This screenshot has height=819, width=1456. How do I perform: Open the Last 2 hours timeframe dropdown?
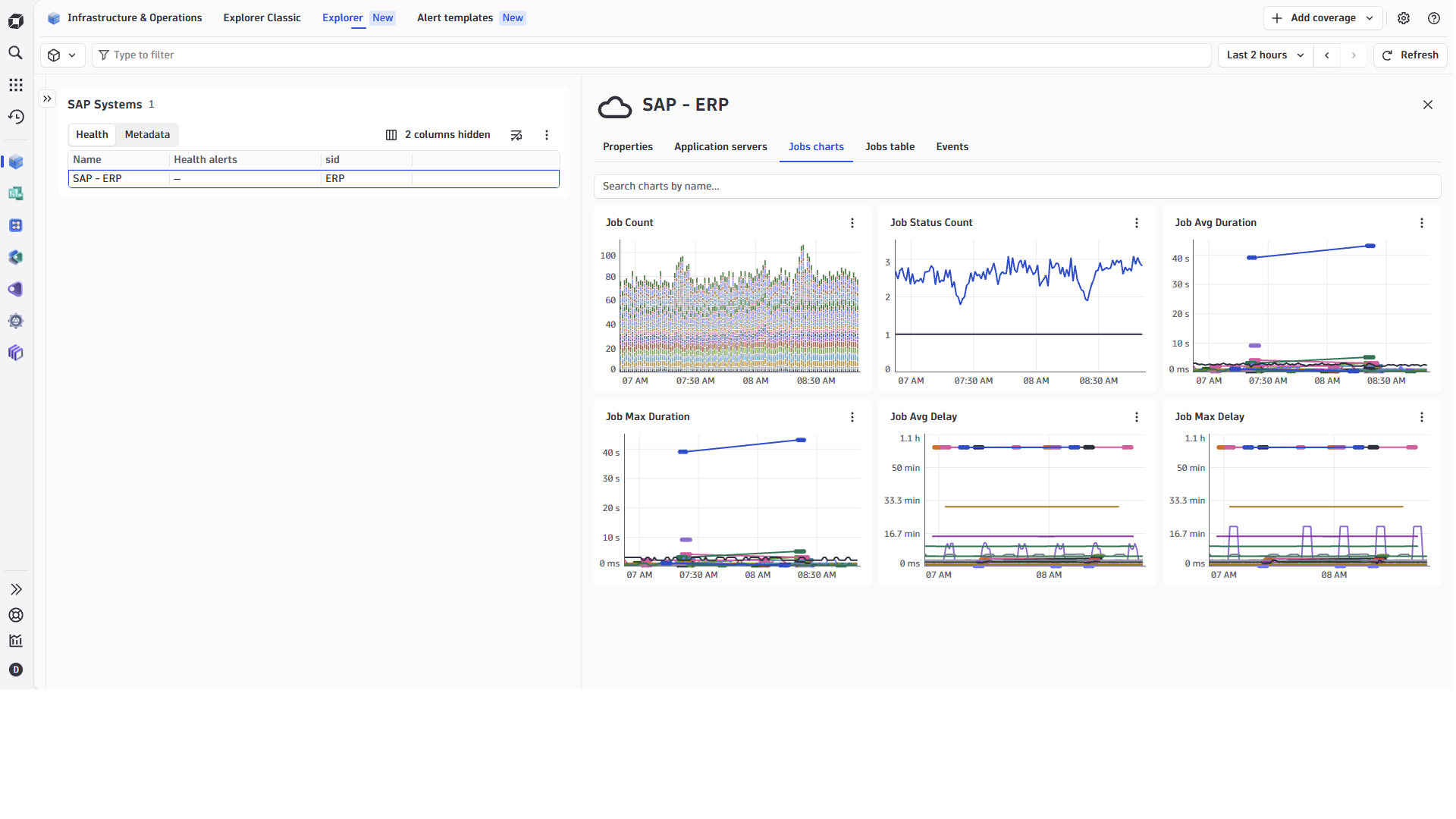coord(1265,55)
